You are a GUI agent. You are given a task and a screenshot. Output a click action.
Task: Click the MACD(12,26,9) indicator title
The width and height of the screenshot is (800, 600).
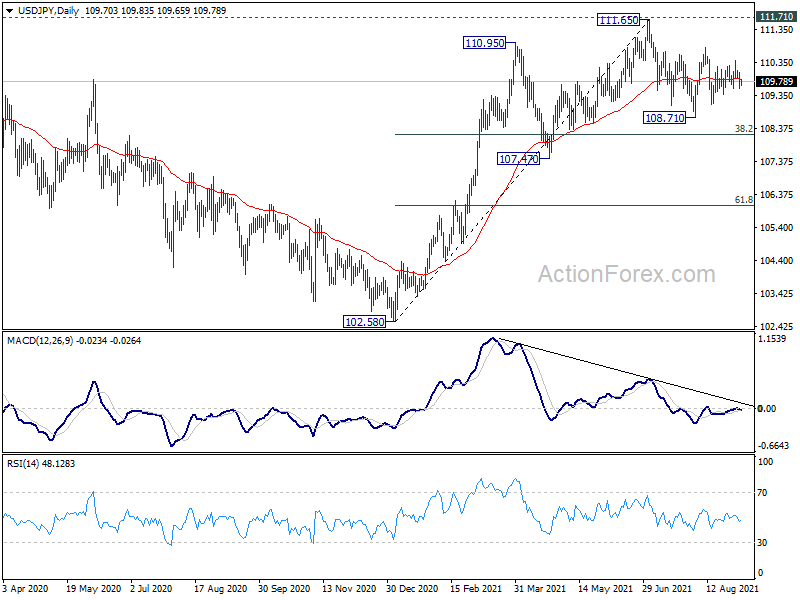click(x=40, y=340)
